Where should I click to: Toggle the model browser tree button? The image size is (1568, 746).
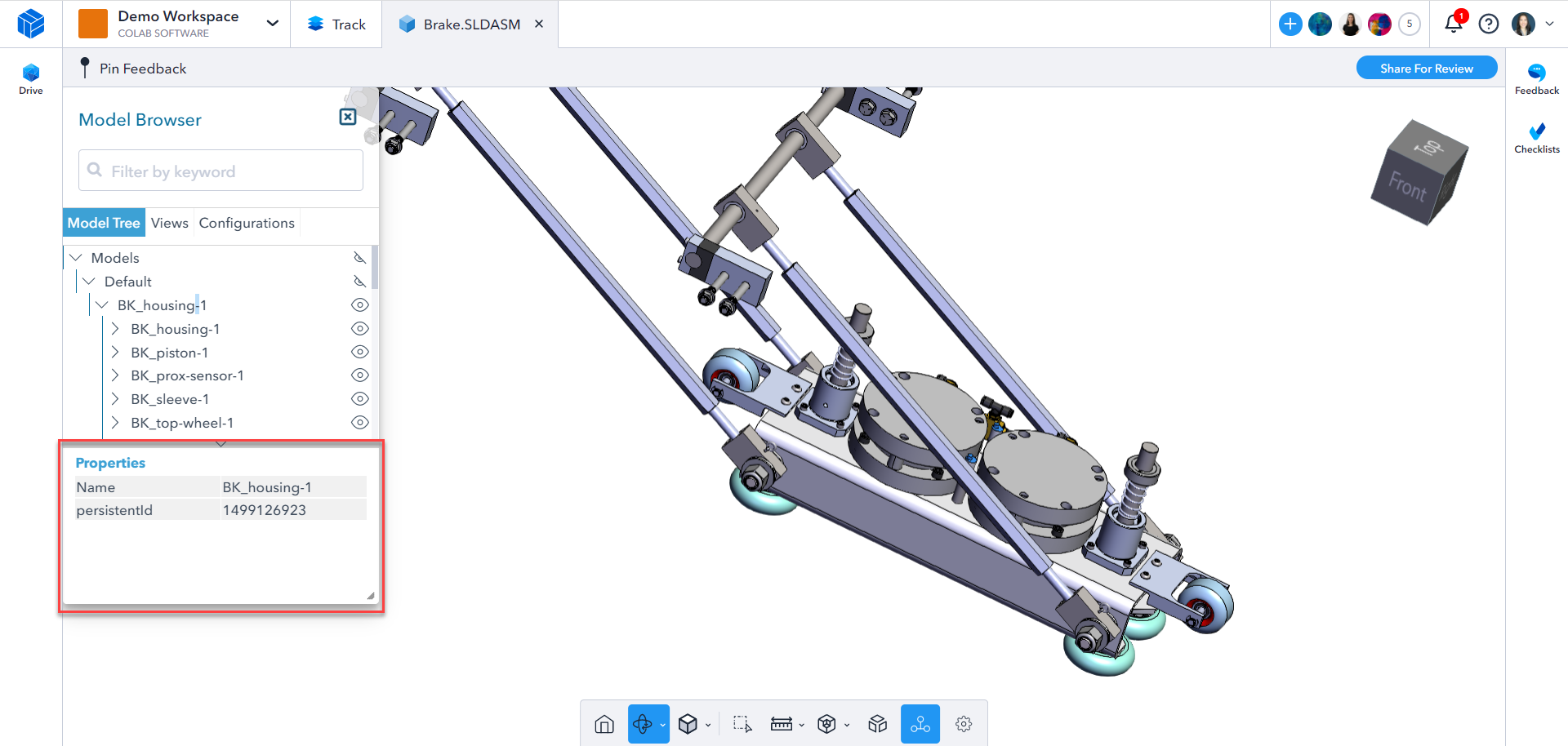click(920, 724)
